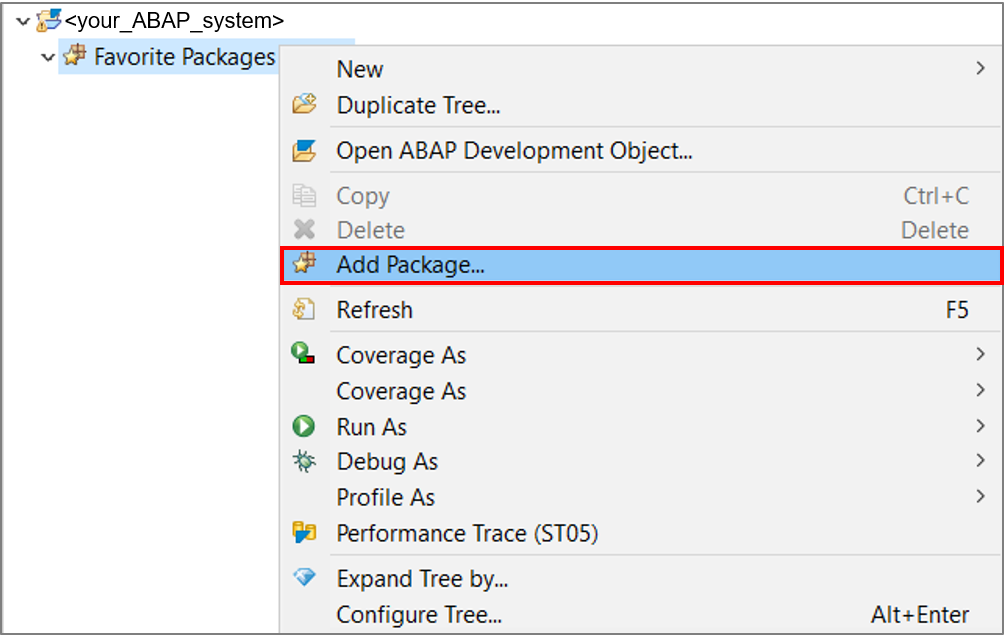Open the New submenu arrow
The height and width of the screenshot is (635, 1004).
click(980, 68)
